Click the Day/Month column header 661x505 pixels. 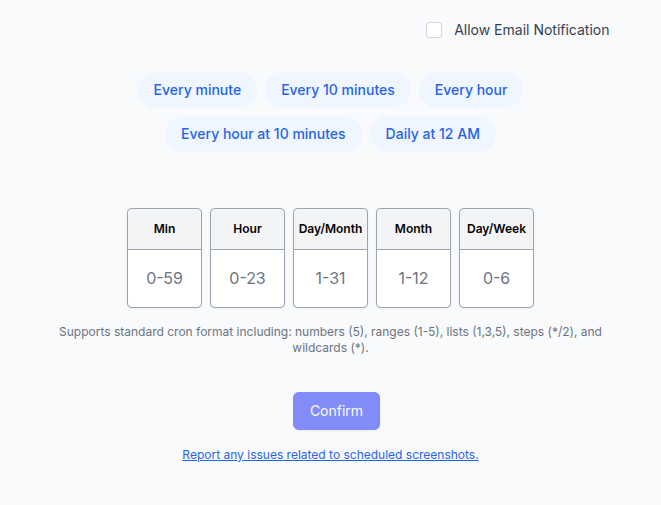(331, 229)
